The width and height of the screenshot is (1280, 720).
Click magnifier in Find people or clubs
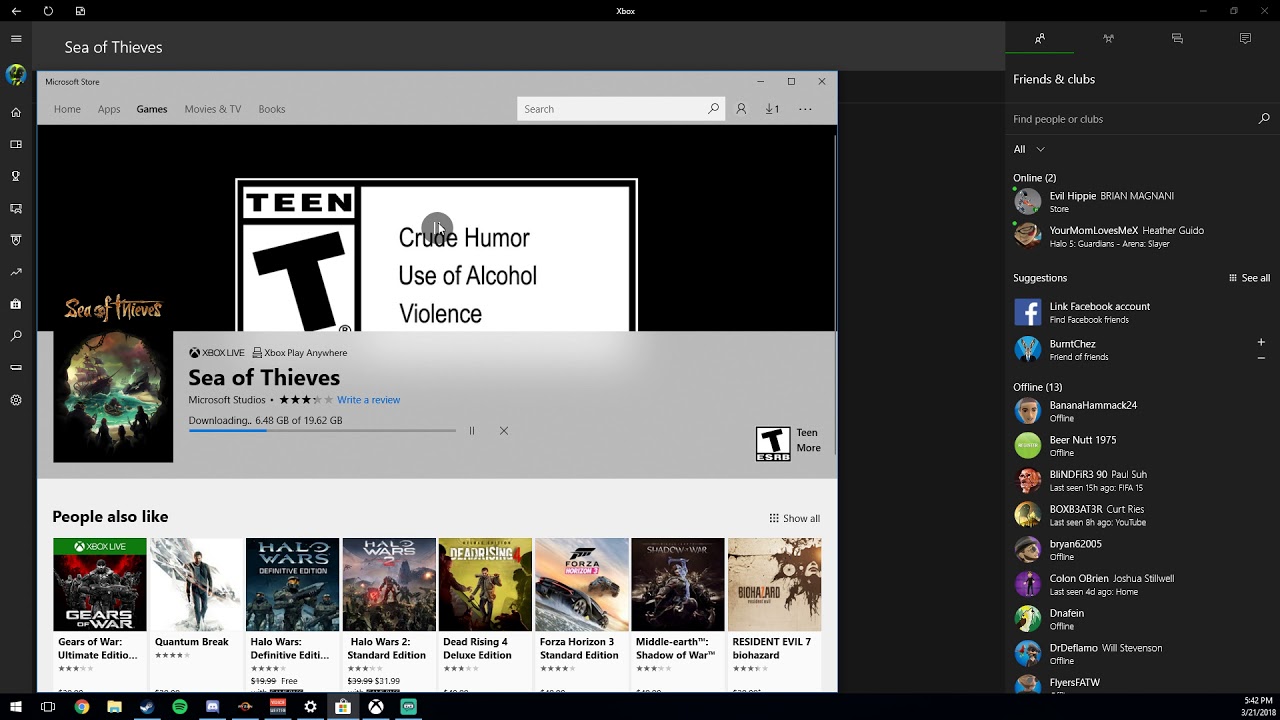pyautogui.click(x=1264, y=119)
